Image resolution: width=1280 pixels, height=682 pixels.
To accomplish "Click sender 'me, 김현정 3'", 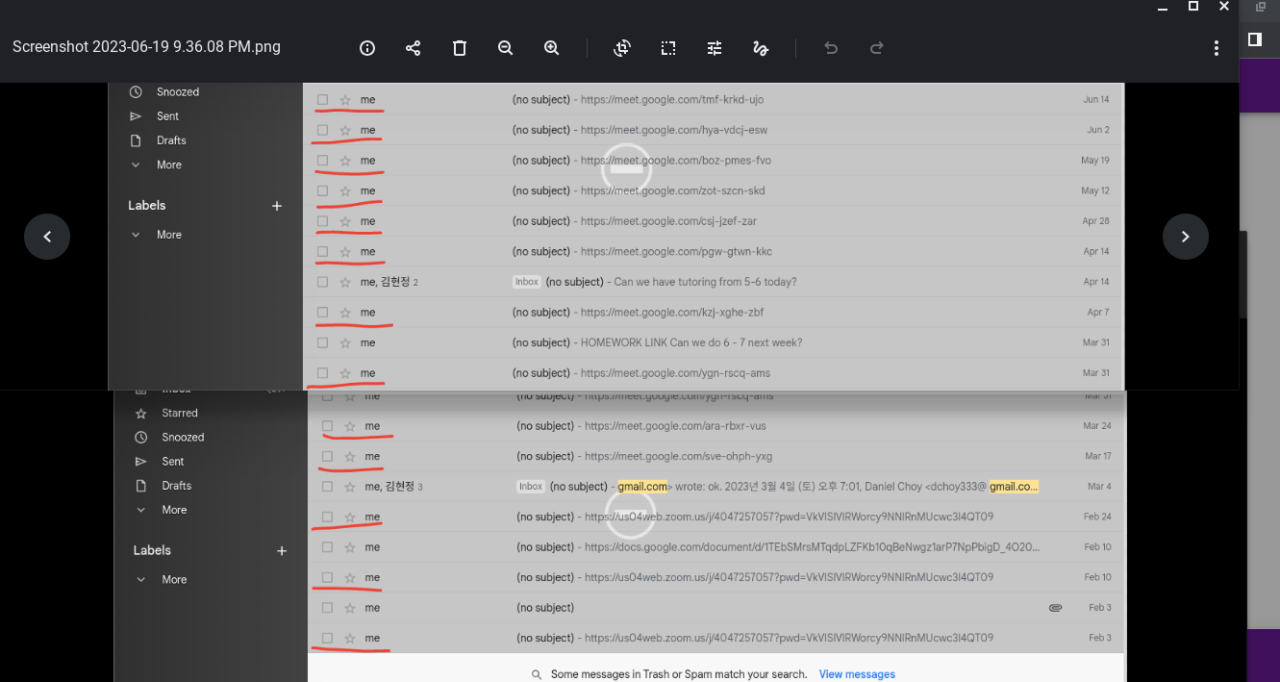I will pos(394,487).
